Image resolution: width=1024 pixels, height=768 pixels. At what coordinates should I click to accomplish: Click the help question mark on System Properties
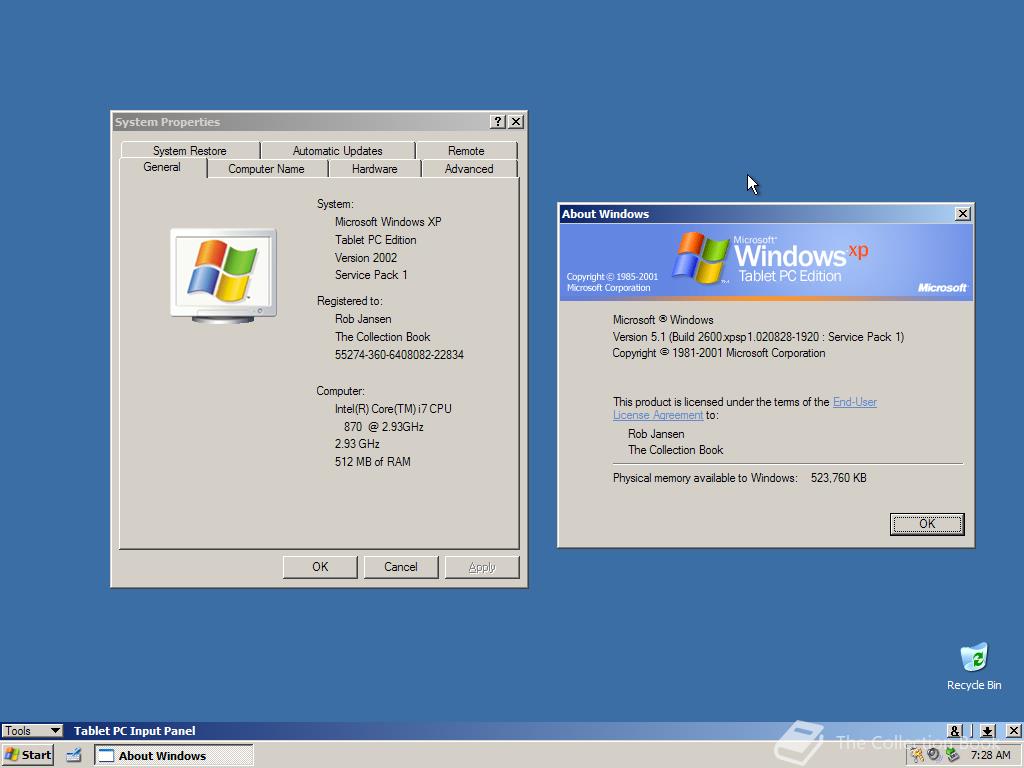coord(497,121)
